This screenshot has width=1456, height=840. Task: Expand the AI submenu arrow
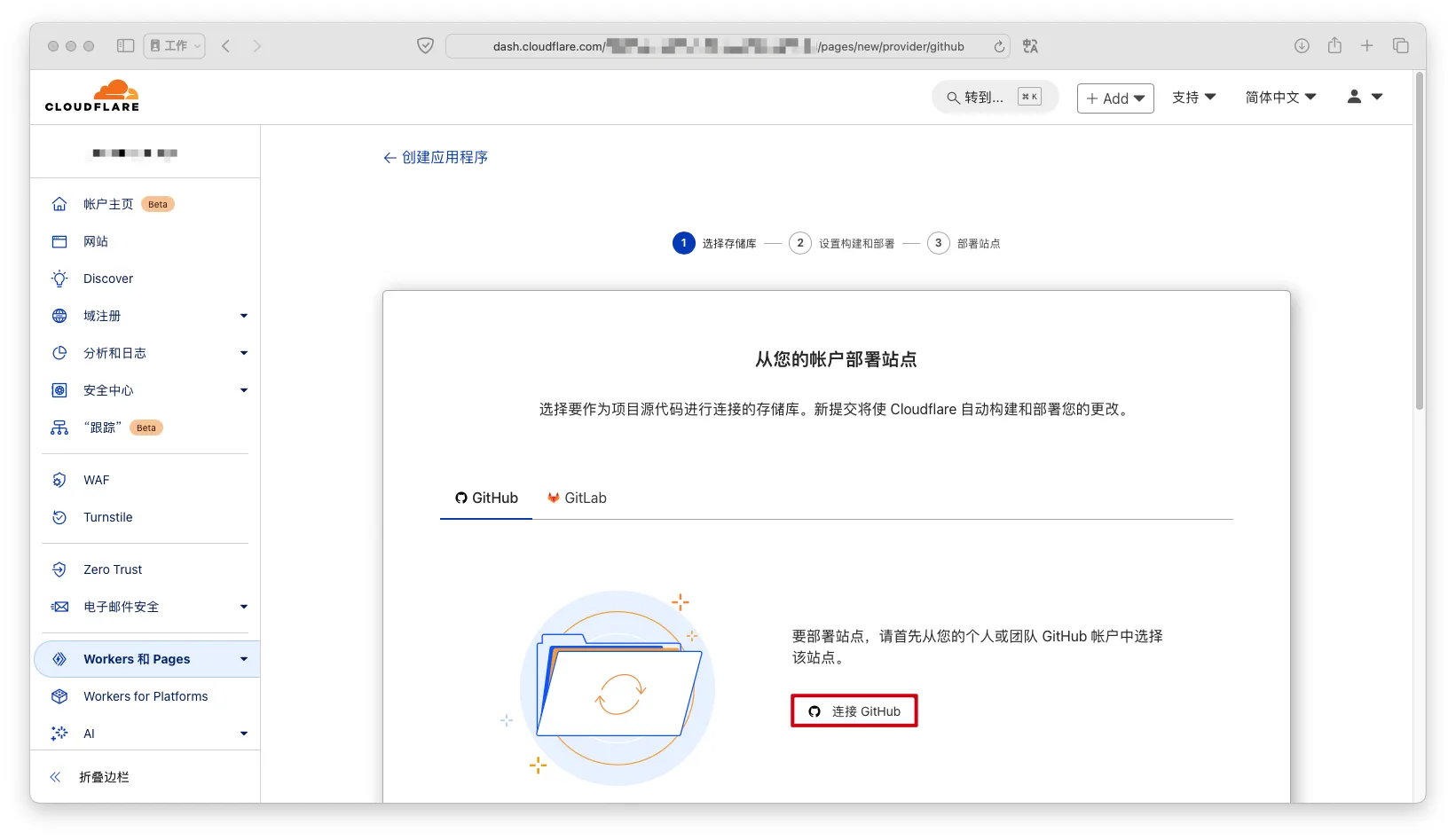(x=244, y=734)
